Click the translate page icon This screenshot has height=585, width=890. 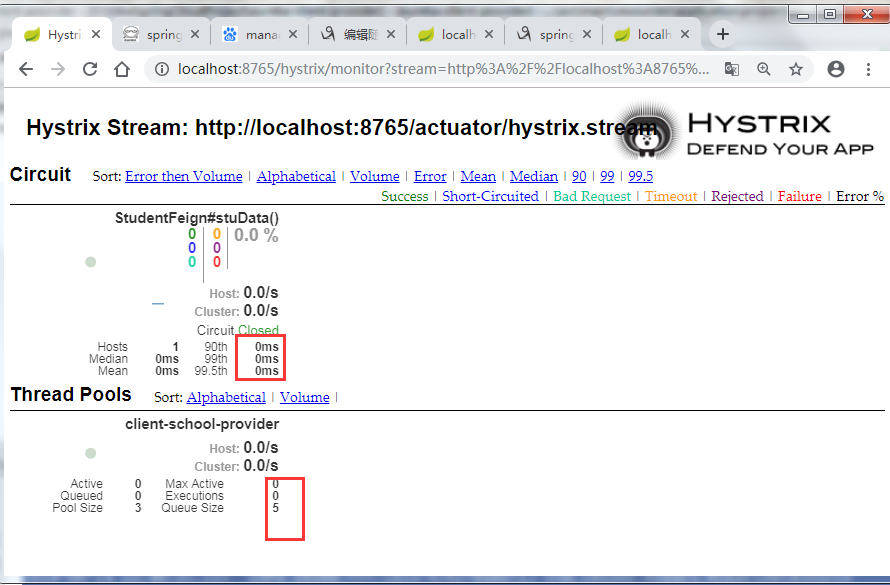[732, 69]
